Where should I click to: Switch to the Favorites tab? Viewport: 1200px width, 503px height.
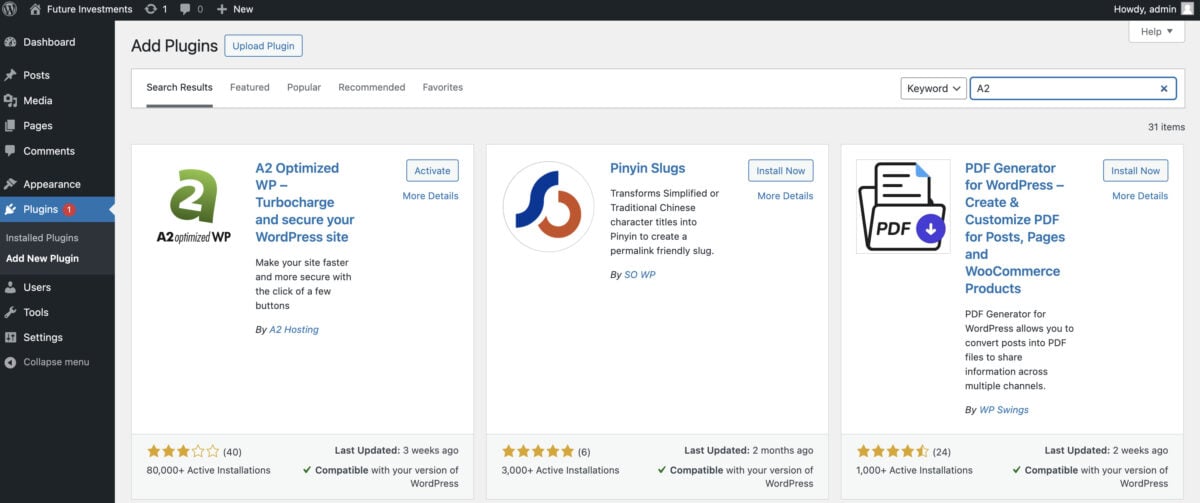point(443,88)
